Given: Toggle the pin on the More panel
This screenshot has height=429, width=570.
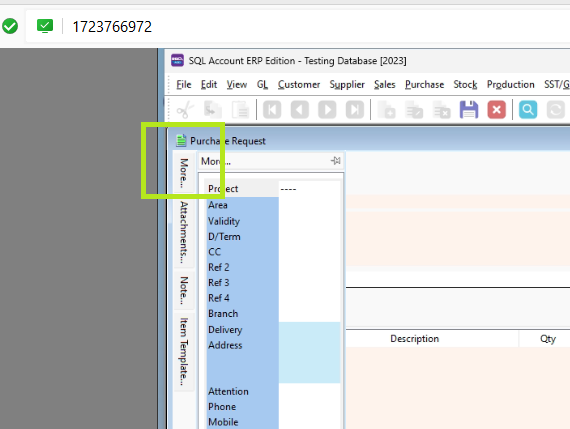Looking at the screenshot, I should (336, 161).
